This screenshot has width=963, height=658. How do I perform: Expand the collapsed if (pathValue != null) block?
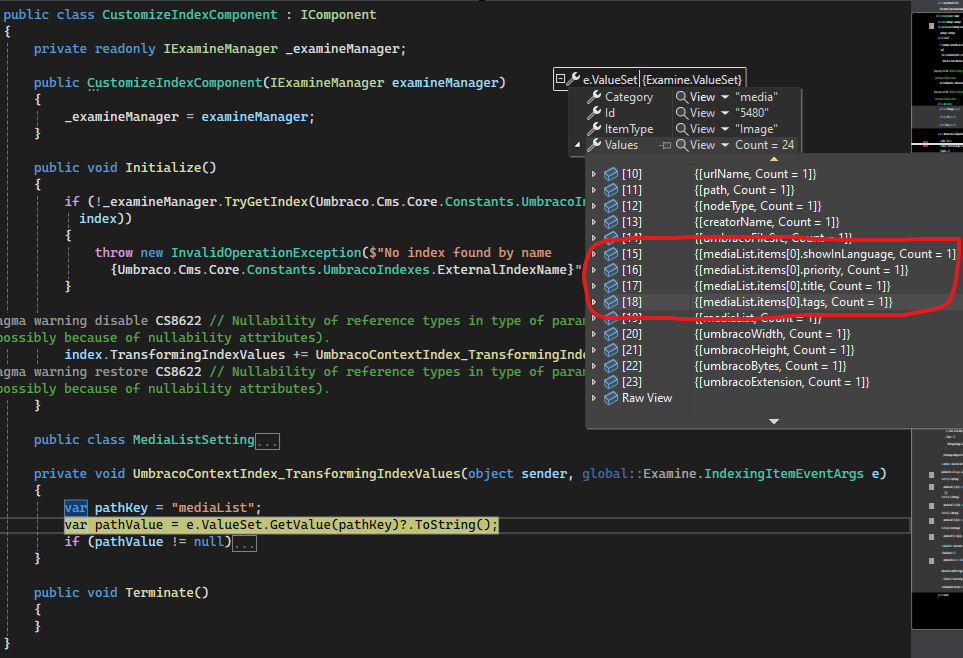coord(244,543)
